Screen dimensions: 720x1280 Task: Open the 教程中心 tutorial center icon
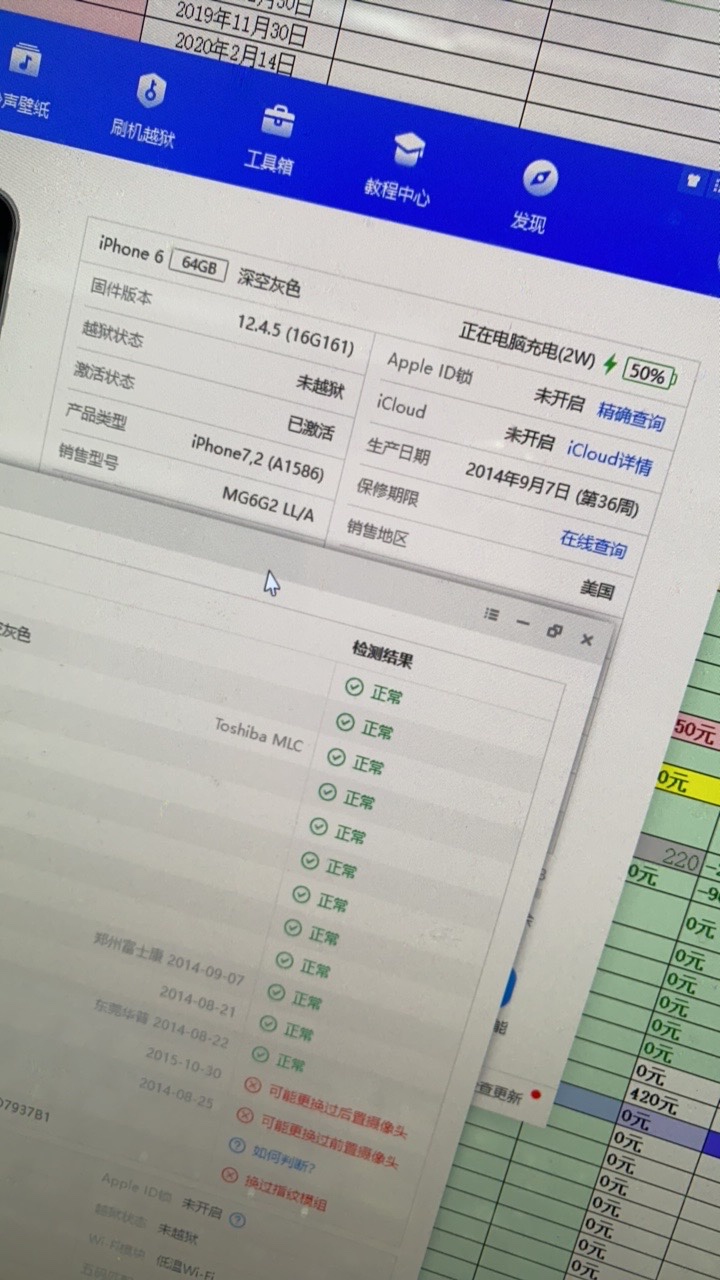coord(409,151)
